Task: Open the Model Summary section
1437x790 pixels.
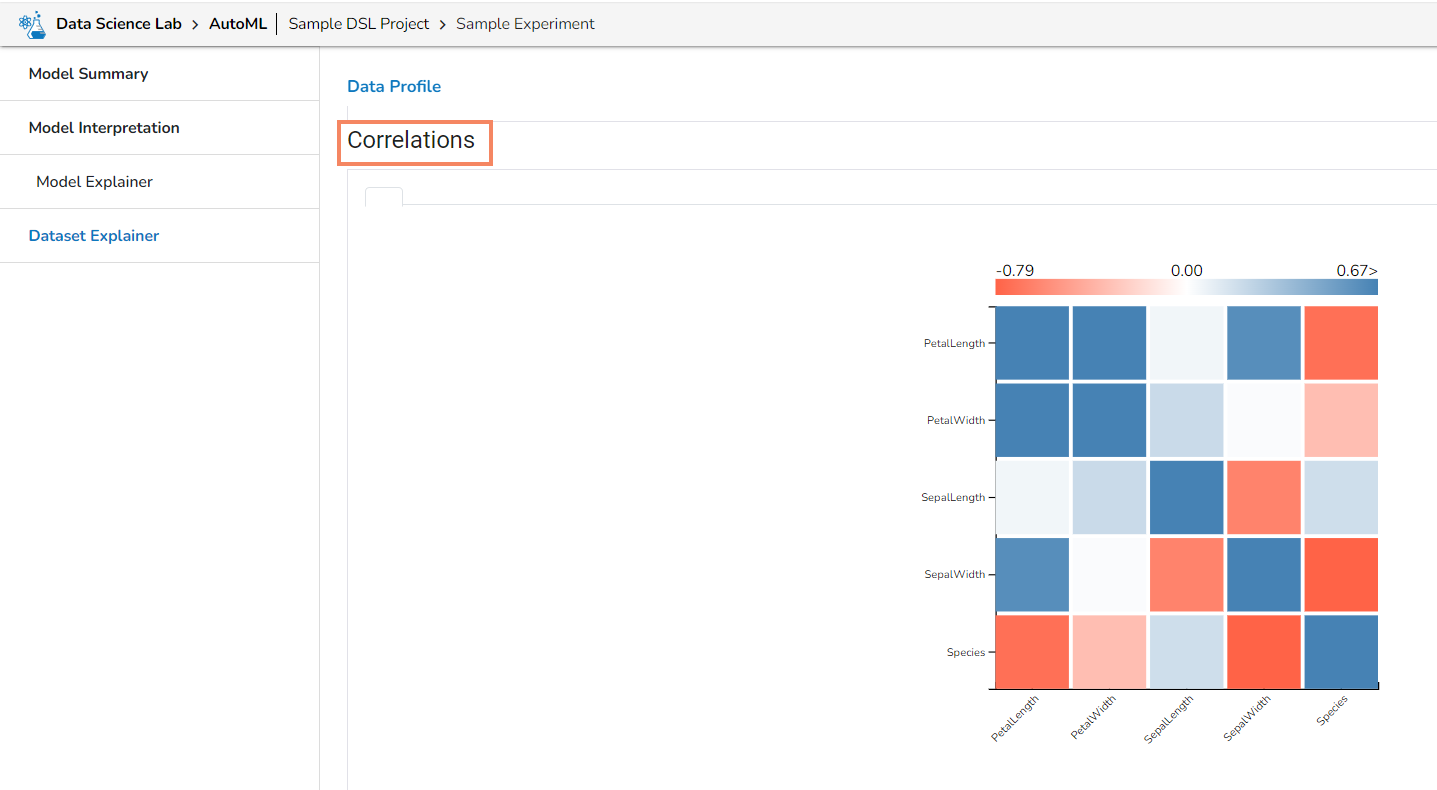Action: click(88, 74)
